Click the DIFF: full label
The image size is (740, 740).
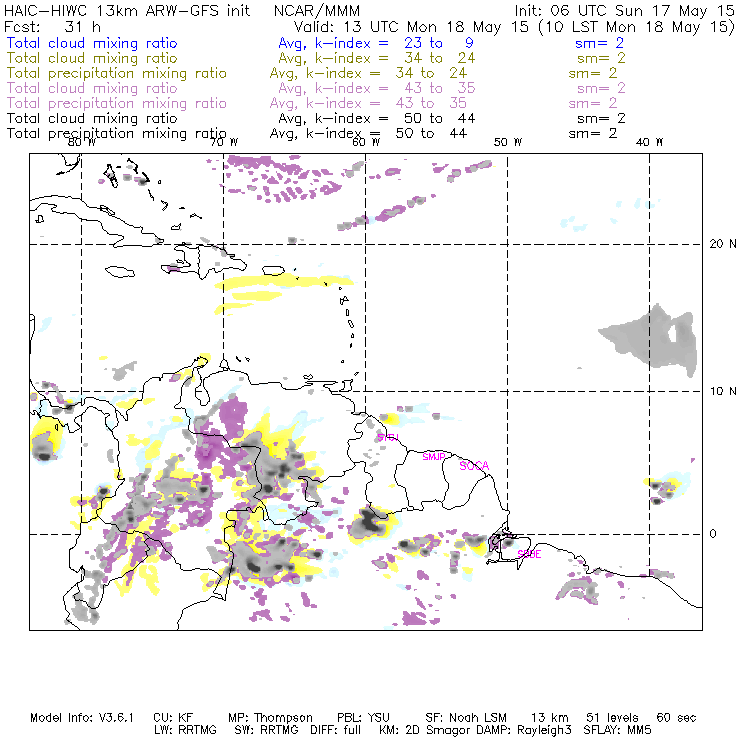pos(336,730)
